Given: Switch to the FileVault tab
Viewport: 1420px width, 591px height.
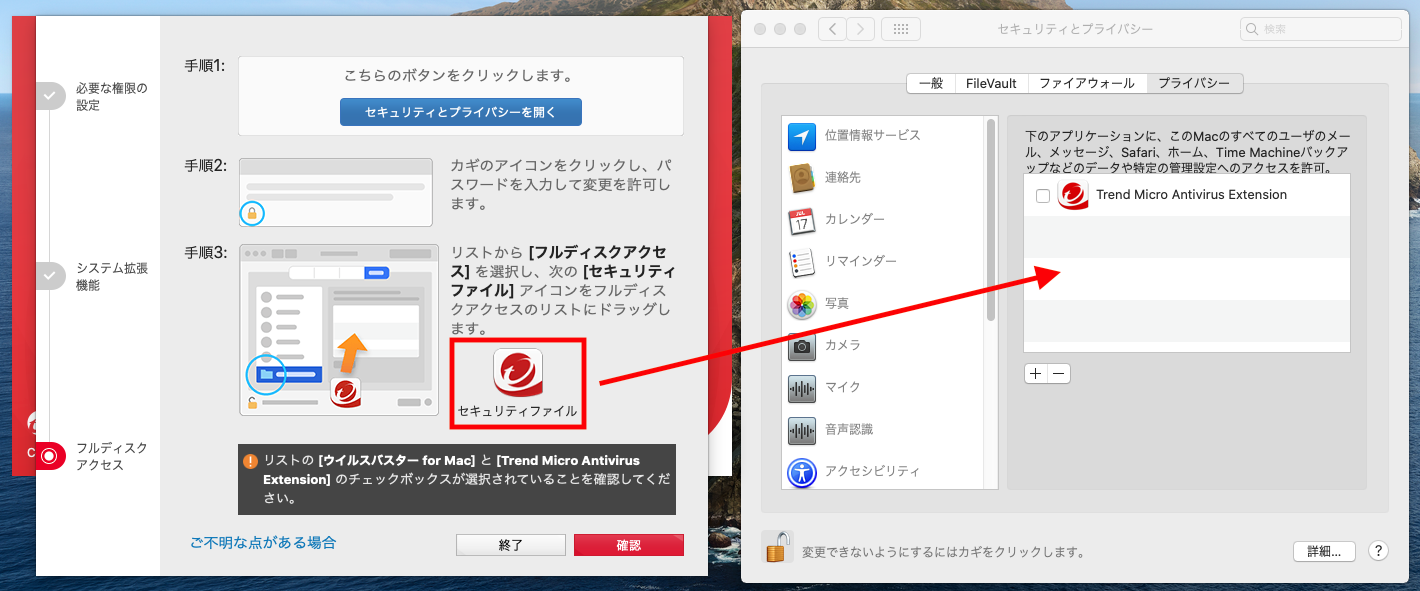Looking at the screenshot, I should [990, 83].
